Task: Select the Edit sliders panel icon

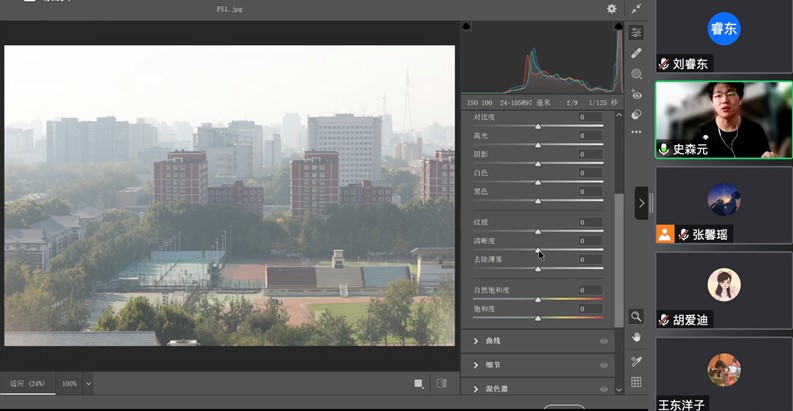Action: (636, 33)
